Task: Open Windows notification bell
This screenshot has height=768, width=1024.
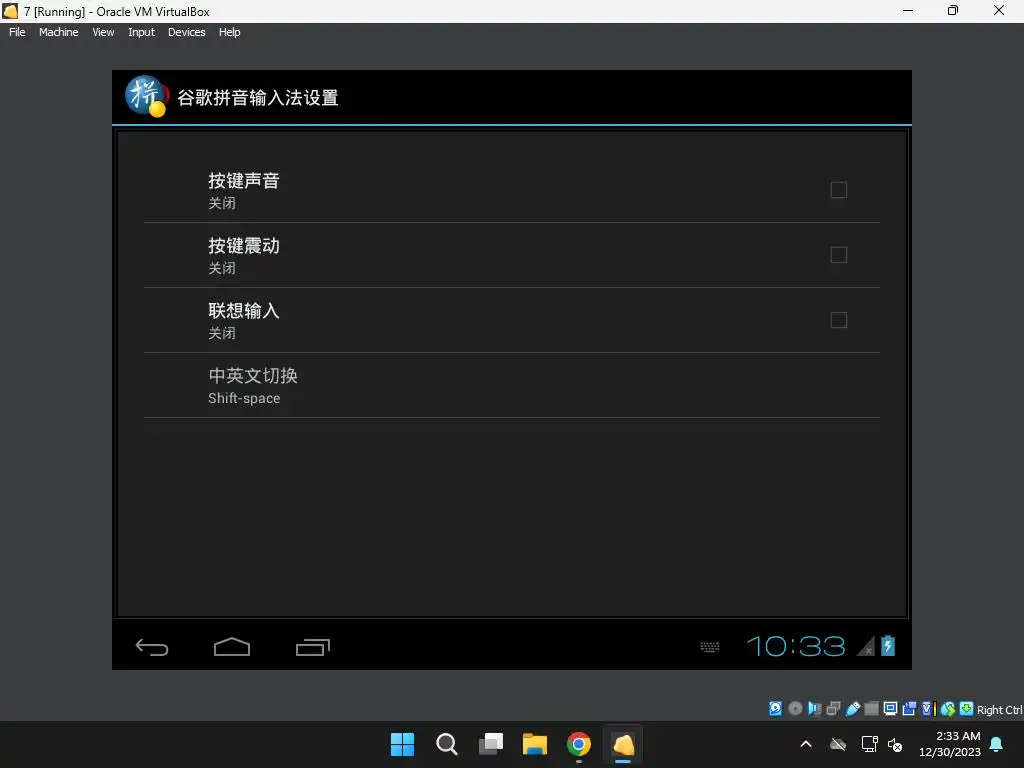Action: click(x=997, y=744)
